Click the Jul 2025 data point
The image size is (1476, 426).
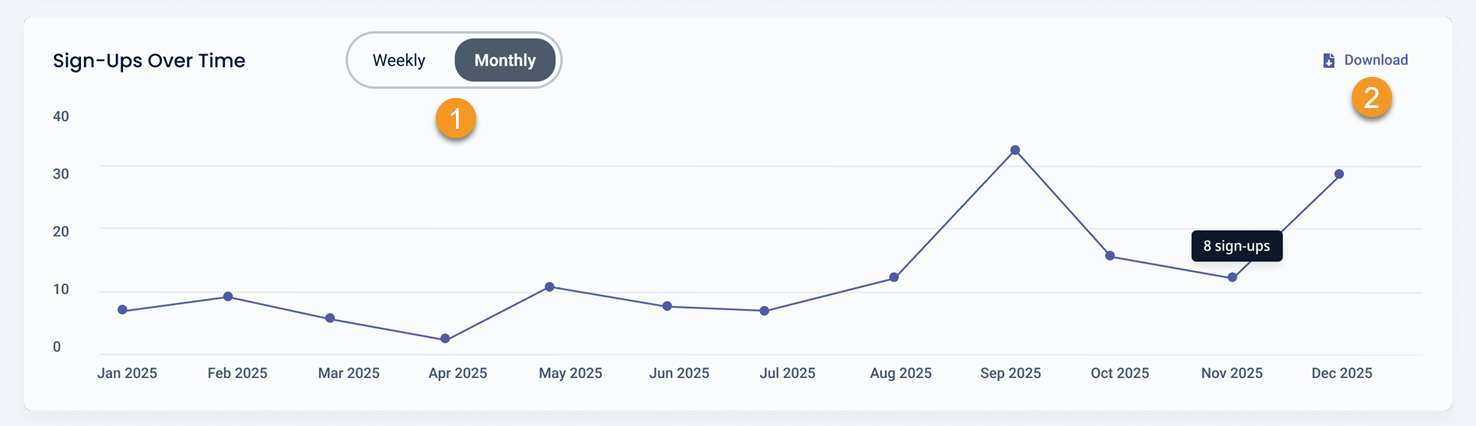tap(764, 311)
